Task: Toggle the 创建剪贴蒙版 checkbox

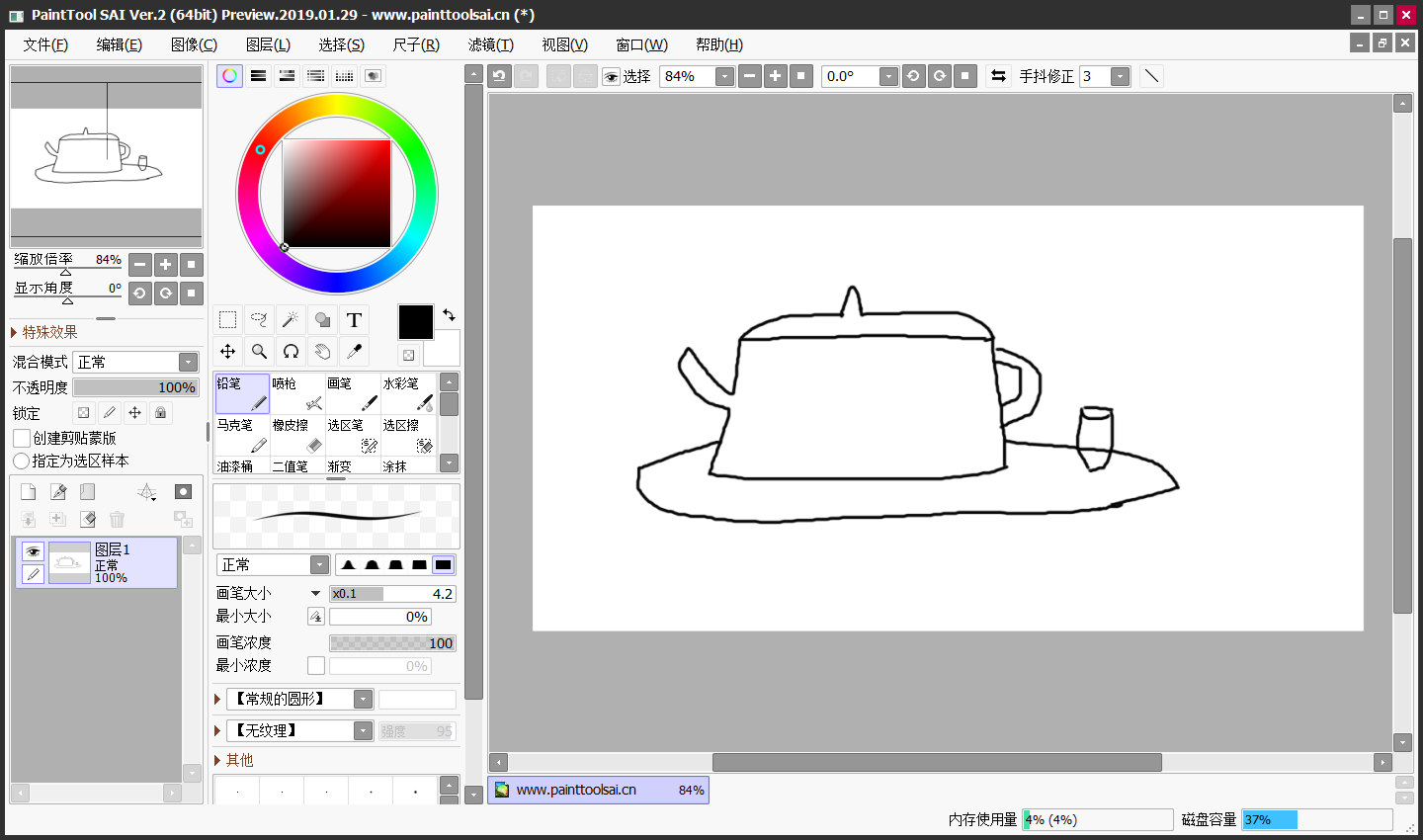Action: (x=22, y=438)
